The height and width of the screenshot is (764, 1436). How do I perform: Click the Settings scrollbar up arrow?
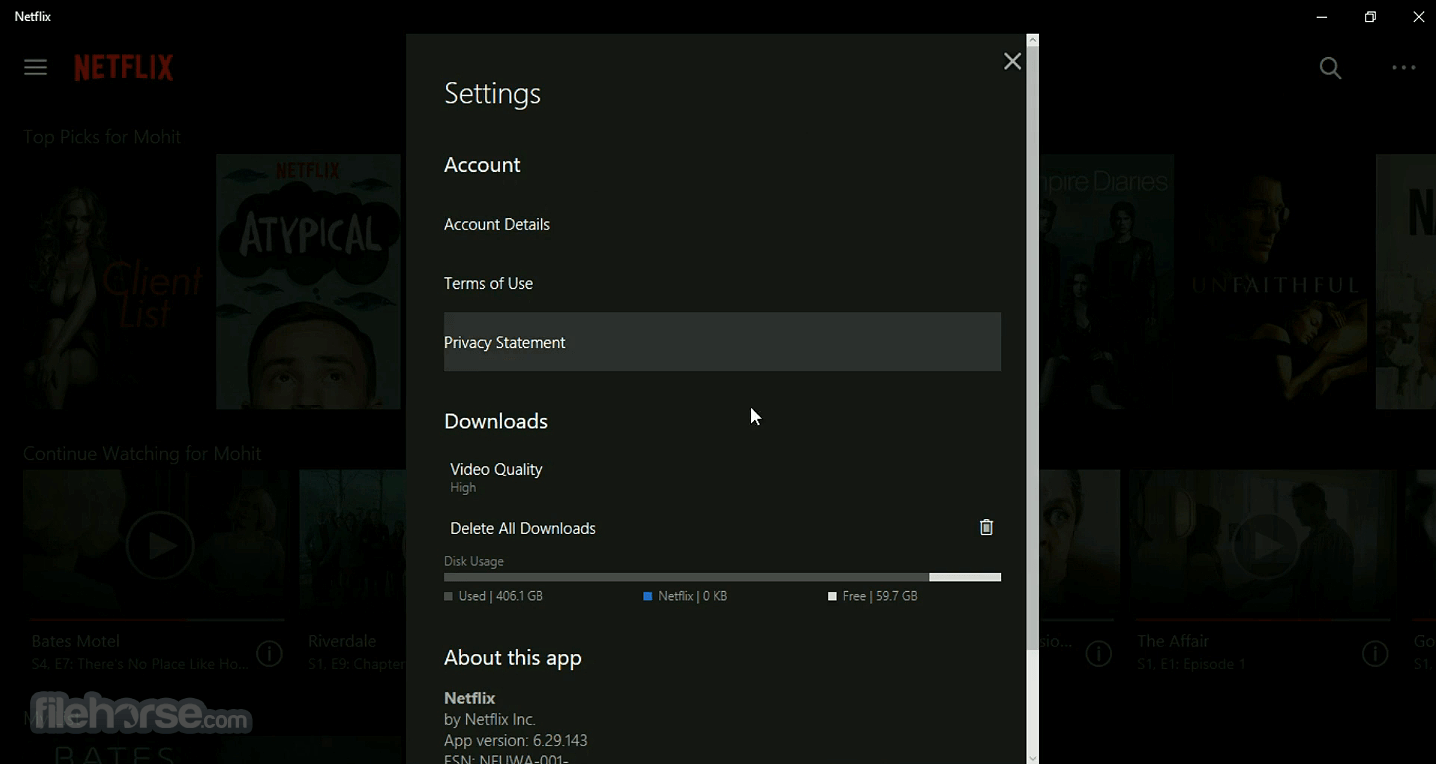pos(1033,41)
